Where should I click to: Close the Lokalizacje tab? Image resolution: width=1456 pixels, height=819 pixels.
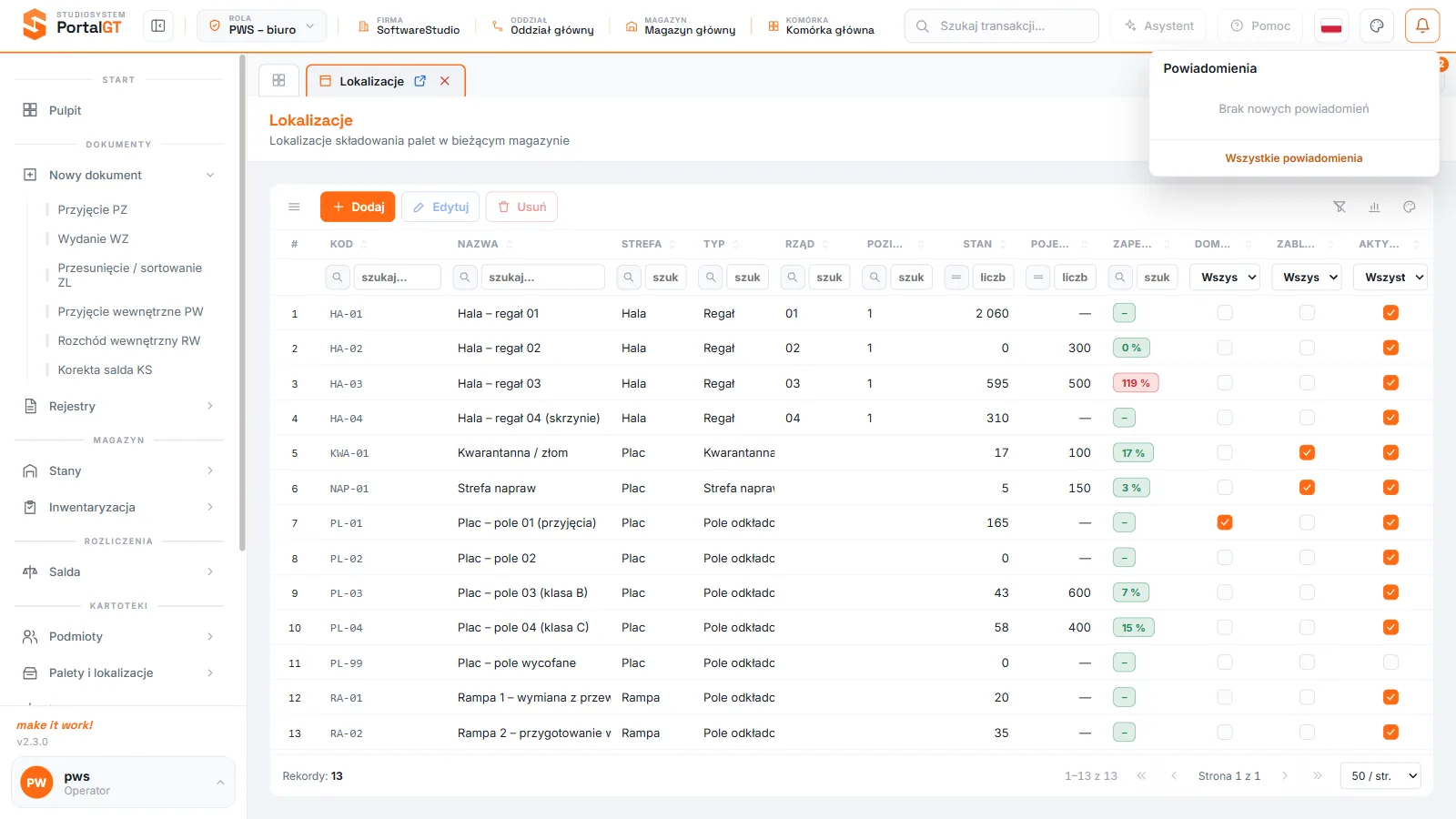click(x=445, y=81)
